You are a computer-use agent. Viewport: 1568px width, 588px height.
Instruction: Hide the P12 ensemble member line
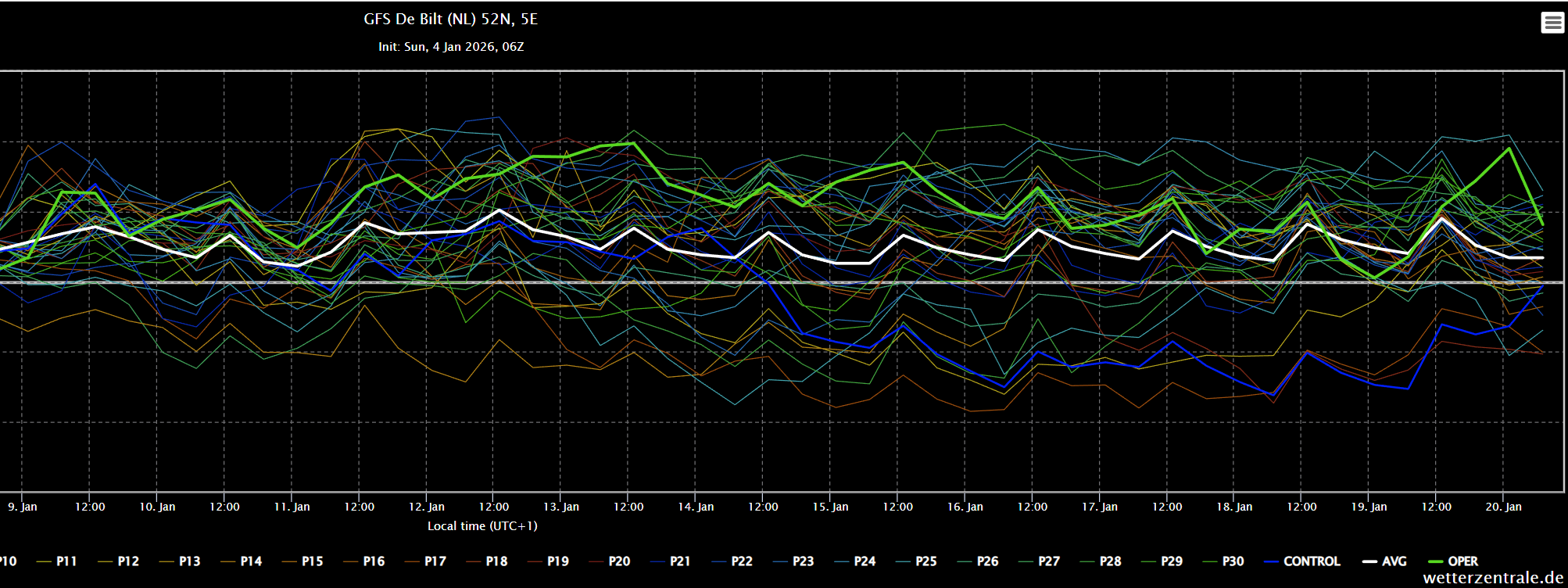point(118,561)
